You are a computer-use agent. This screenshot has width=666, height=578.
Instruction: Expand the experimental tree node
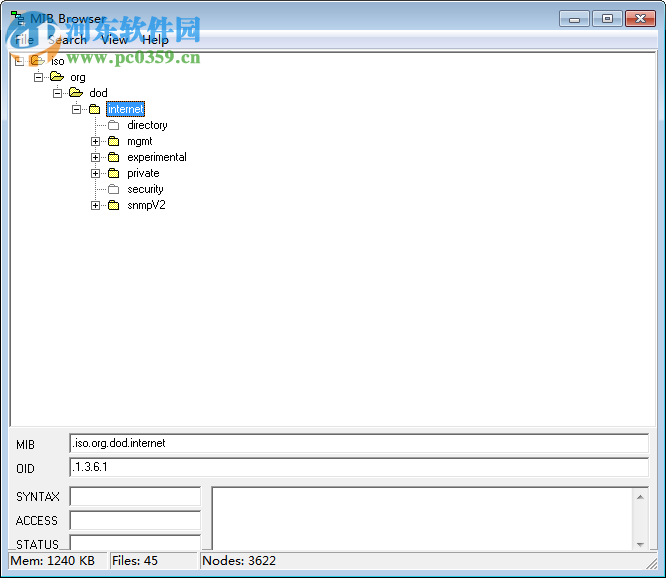(96, 158)
